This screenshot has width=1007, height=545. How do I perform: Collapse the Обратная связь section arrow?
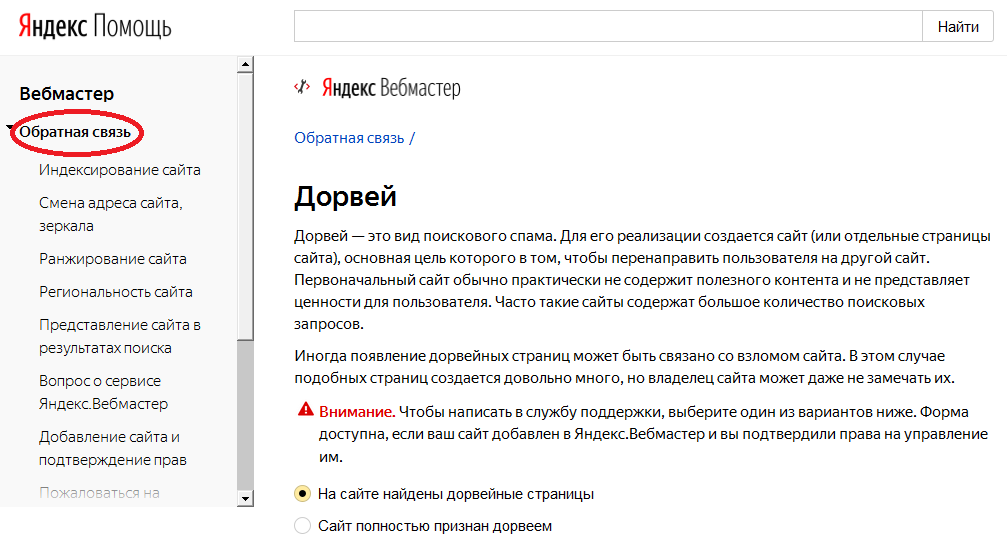pyautogui.click(x=10, y=129)
